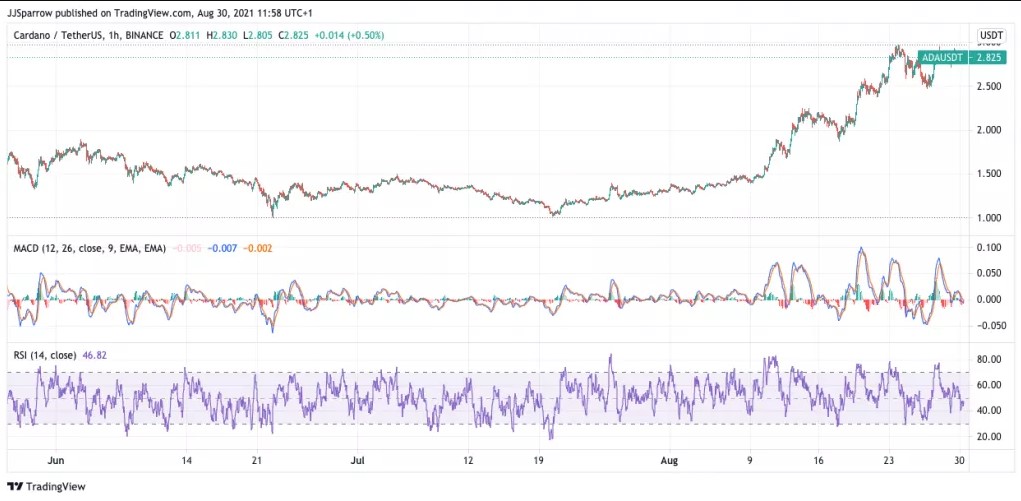
Task: Click the close price C2.825 value
Action: pyautogui.click(x=294, y=35)
